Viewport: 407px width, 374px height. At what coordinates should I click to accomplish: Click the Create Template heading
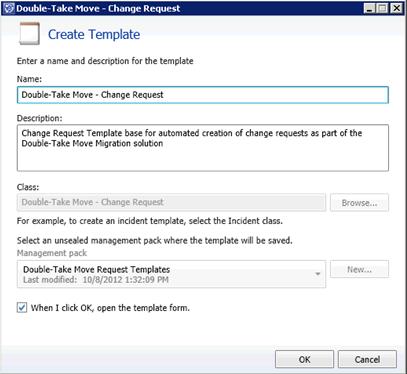click(x=94, y=34)
